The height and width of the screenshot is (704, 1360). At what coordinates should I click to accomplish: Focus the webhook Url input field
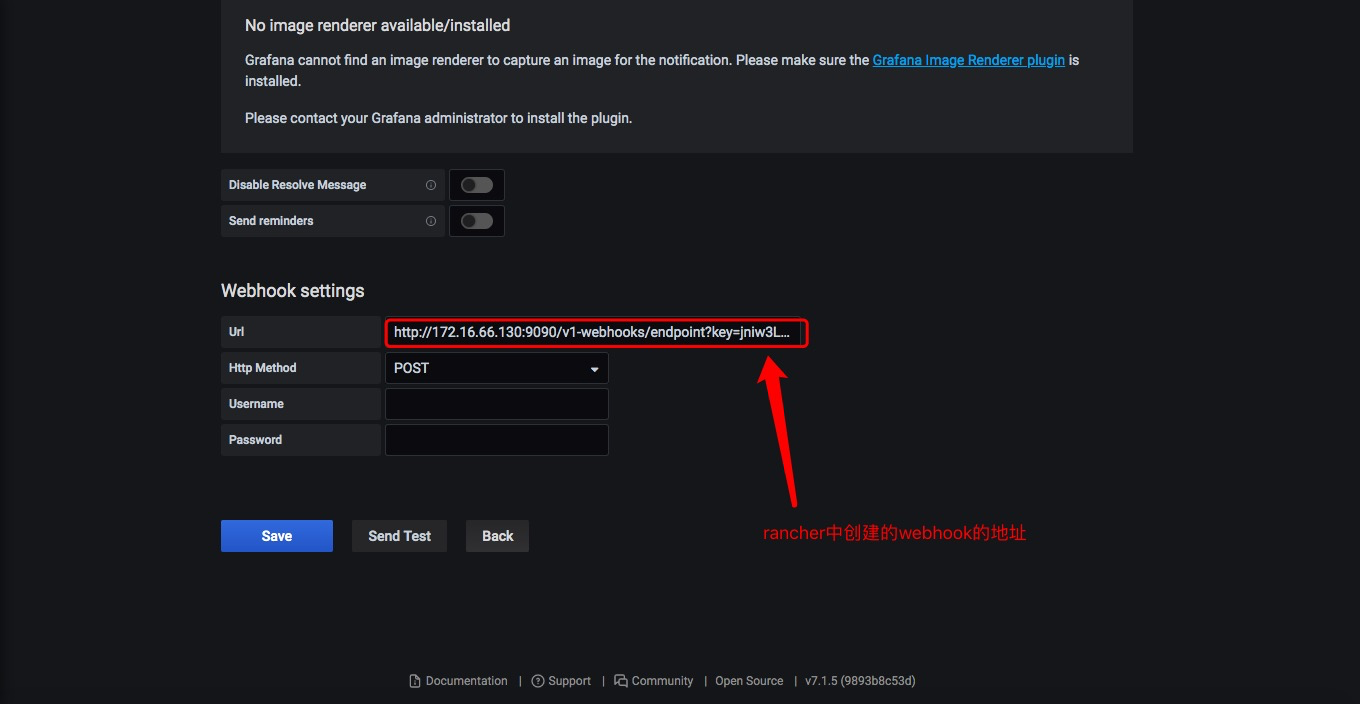click(596, 332)
